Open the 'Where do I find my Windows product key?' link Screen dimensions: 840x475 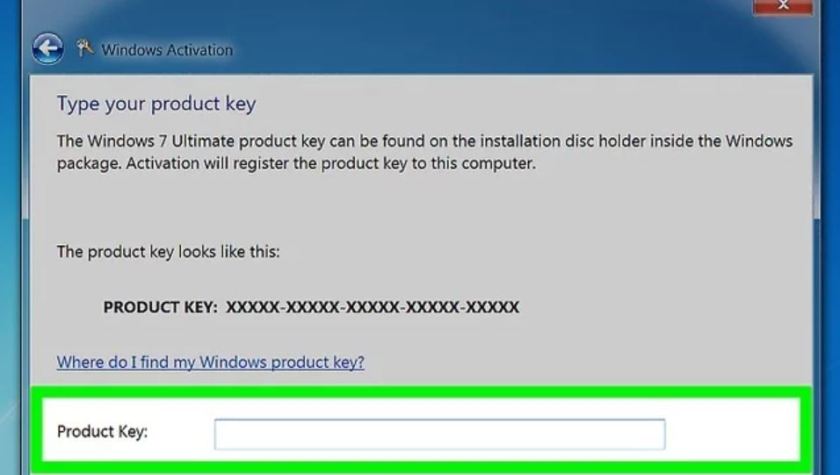point(211,363)
